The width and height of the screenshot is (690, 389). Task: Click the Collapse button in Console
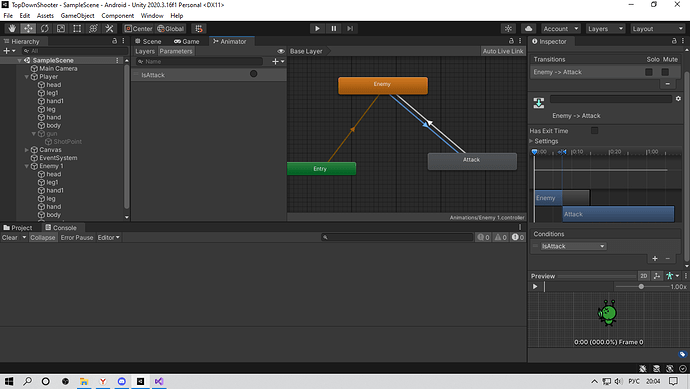(43, 237)
